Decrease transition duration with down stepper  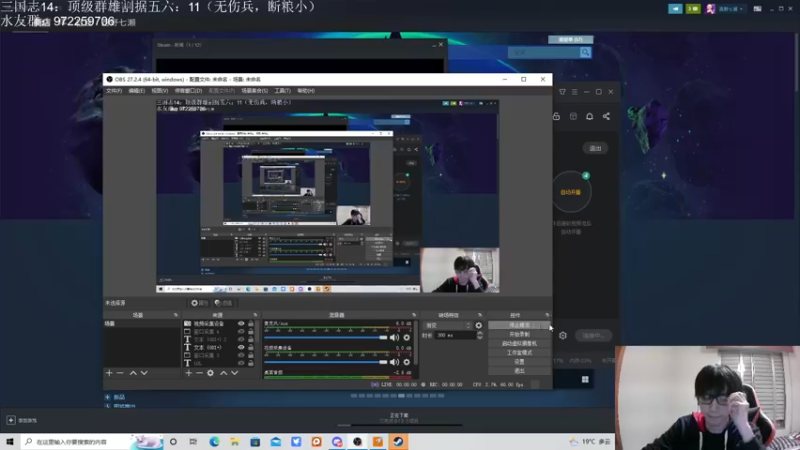click(x=480, y=337)
